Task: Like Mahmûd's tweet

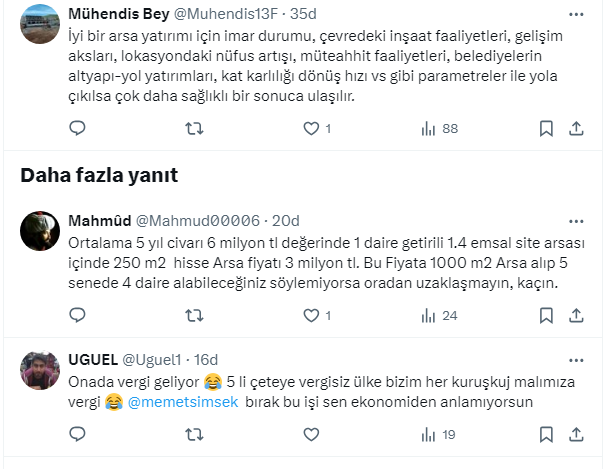Action: [311, 316]
